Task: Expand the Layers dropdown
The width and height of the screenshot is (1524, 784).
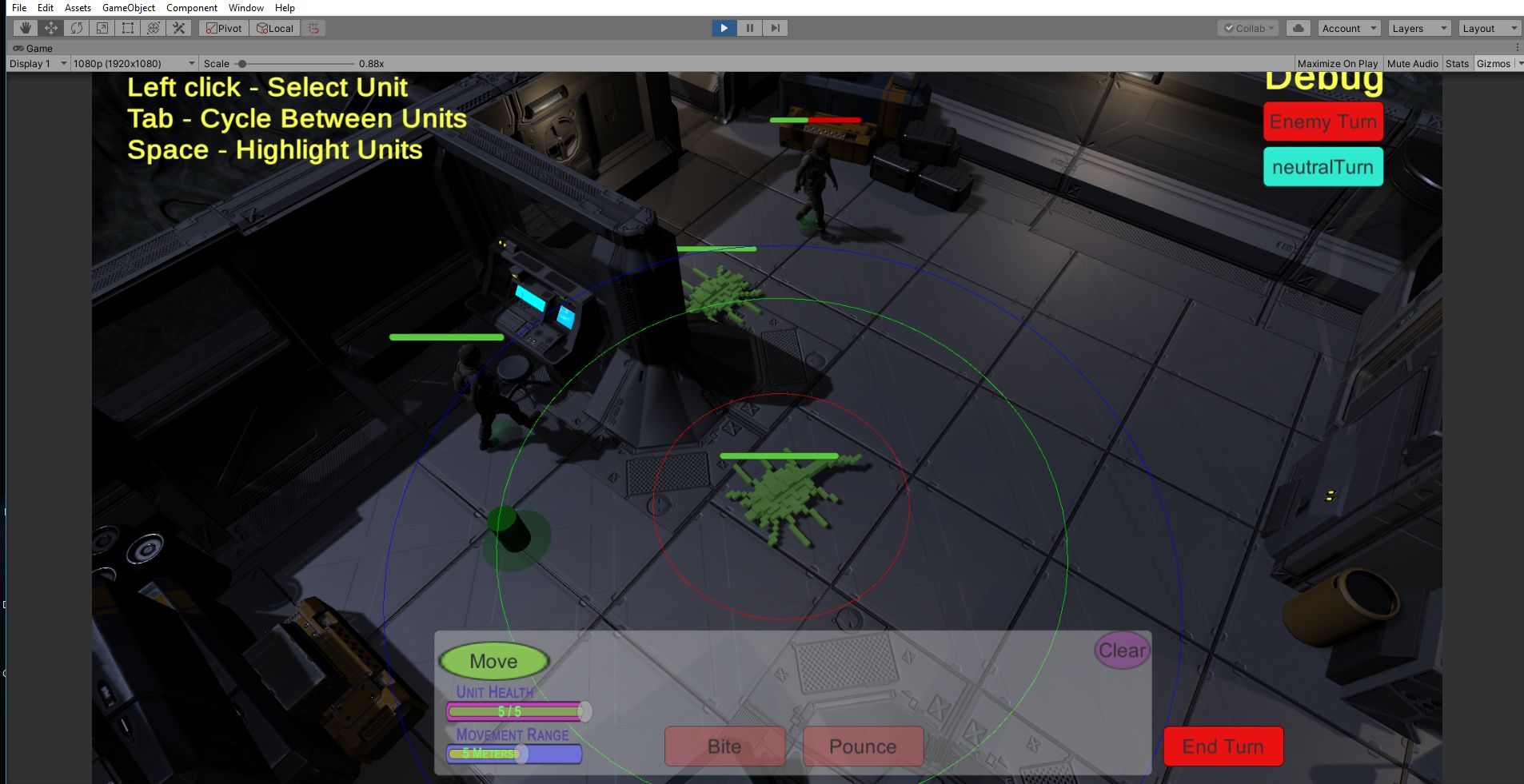Action: (x=1418, y=28)
